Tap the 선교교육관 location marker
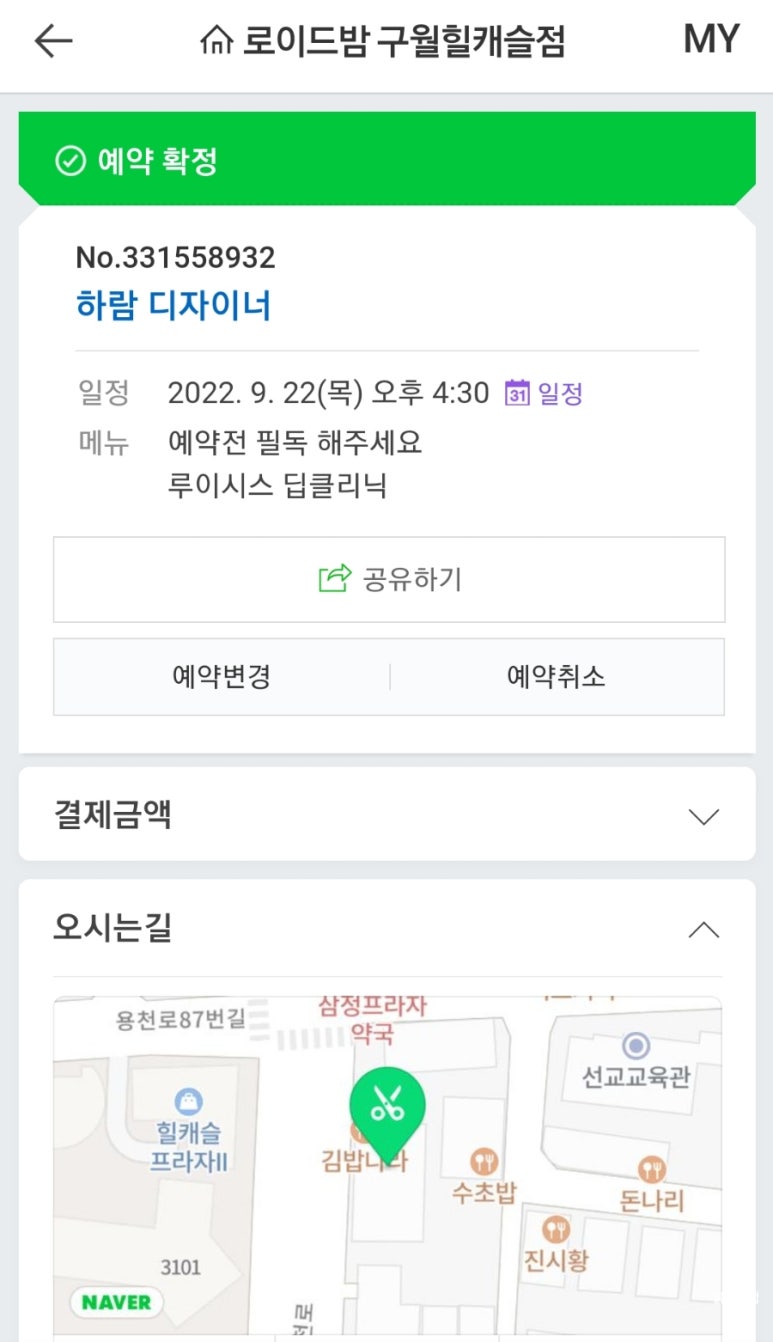The image size is (773, 1342). [636, 1046]
